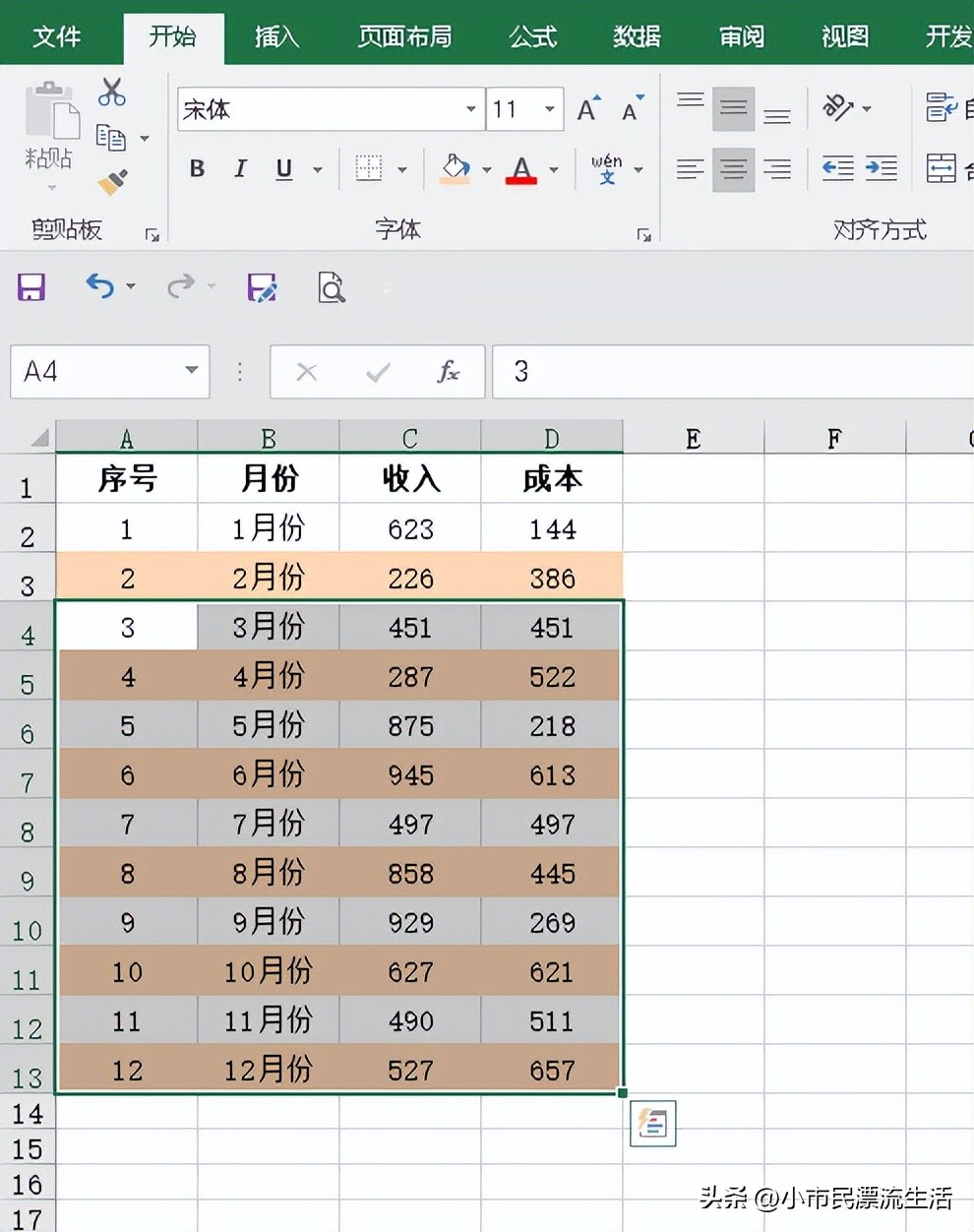The image size is (974, 1232).
Task: Click merge and center icon
Action: pos(942,168)
